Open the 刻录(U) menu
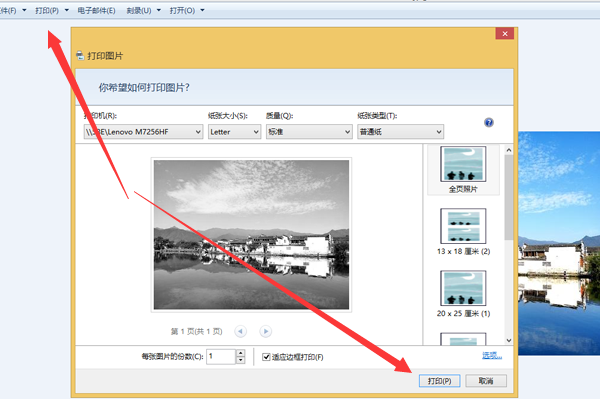This screenshot has height=399, width=600. point(139,11)
